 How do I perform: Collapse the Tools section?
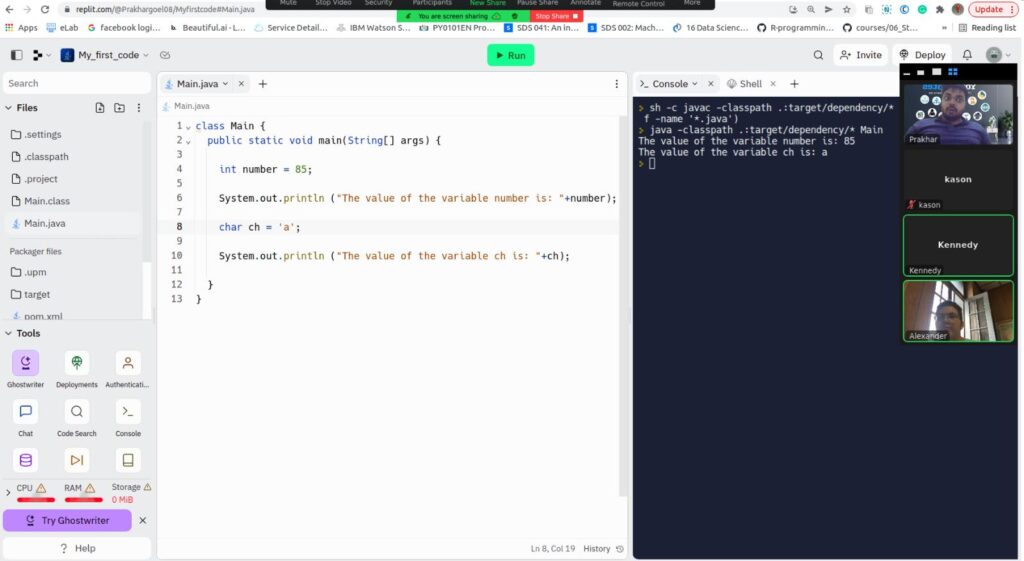click(x=9, y=334)
